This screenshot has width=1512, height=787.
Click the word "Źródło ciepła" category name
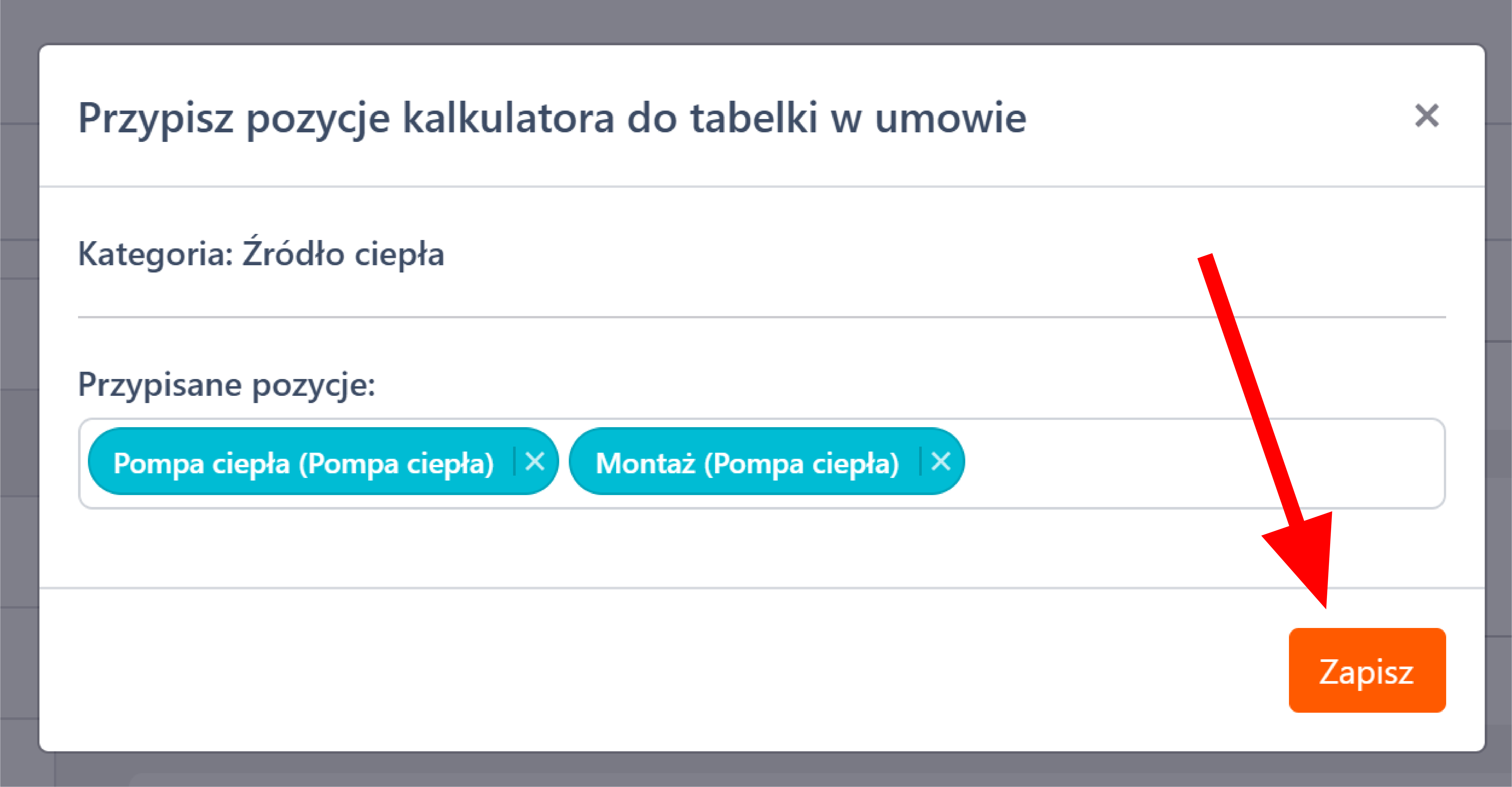pyautogui.click(x=343, y=254)
